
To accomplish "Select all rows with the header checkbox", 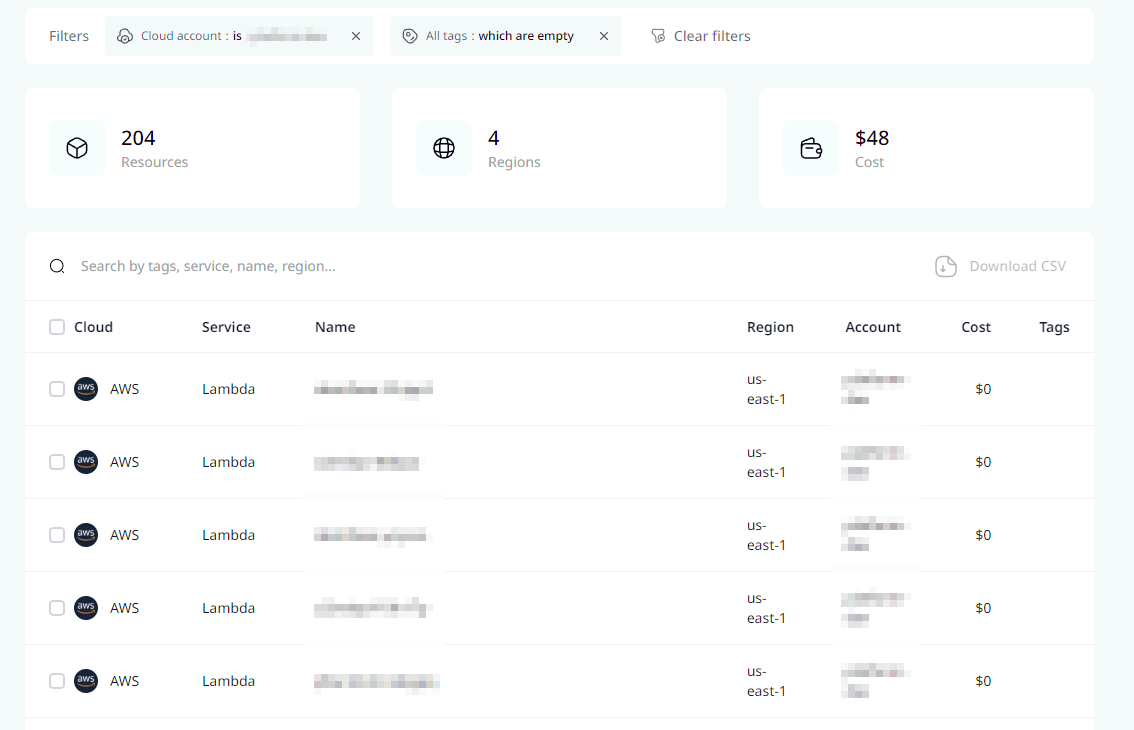I will pyautogui.click(x=56, y=326).
